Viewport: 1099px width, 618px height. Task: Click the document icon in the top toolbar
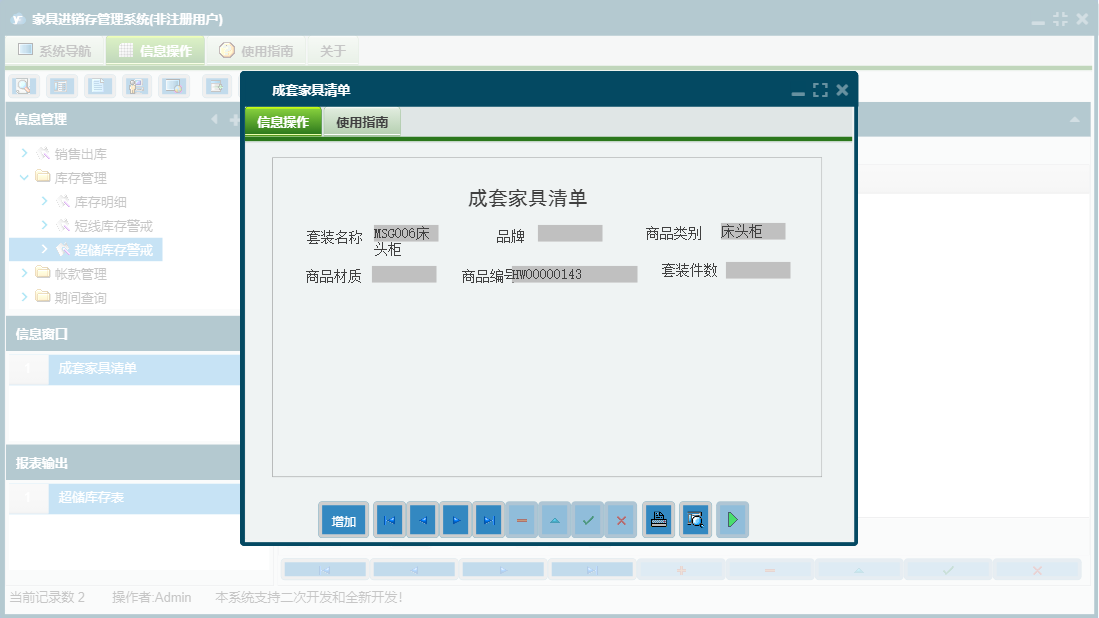[97, 86]
